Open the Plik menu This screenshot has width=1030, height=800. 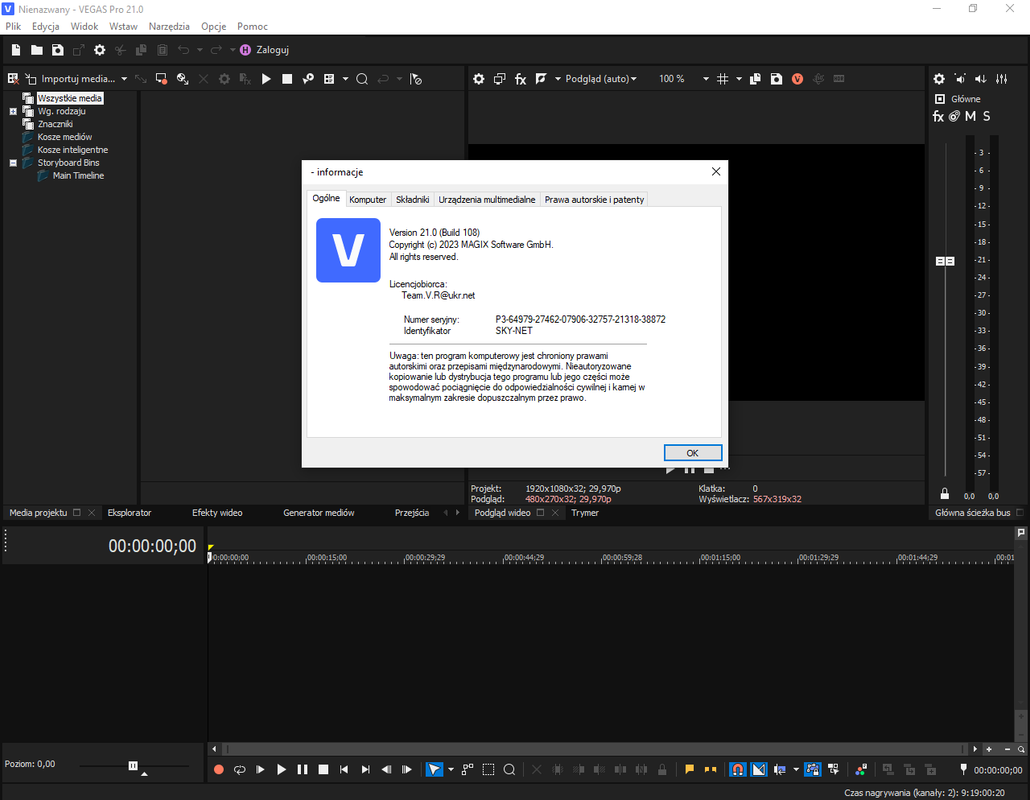pos(13,26)
